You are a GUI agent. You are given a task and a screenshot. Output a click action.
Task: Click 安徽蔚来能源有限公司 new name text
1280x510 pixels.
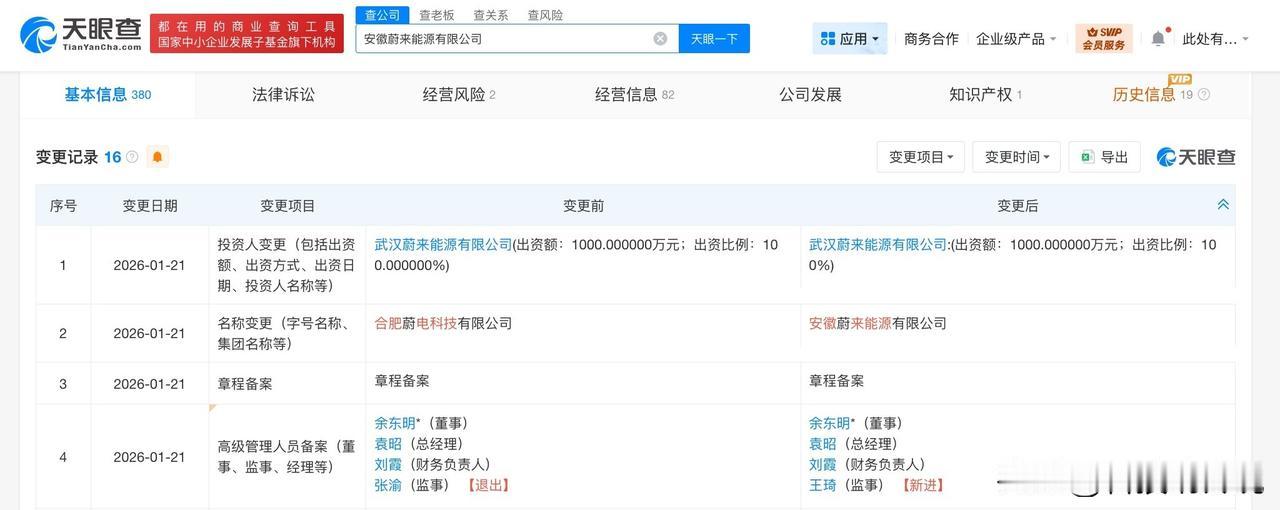click(x=878, y=323)
